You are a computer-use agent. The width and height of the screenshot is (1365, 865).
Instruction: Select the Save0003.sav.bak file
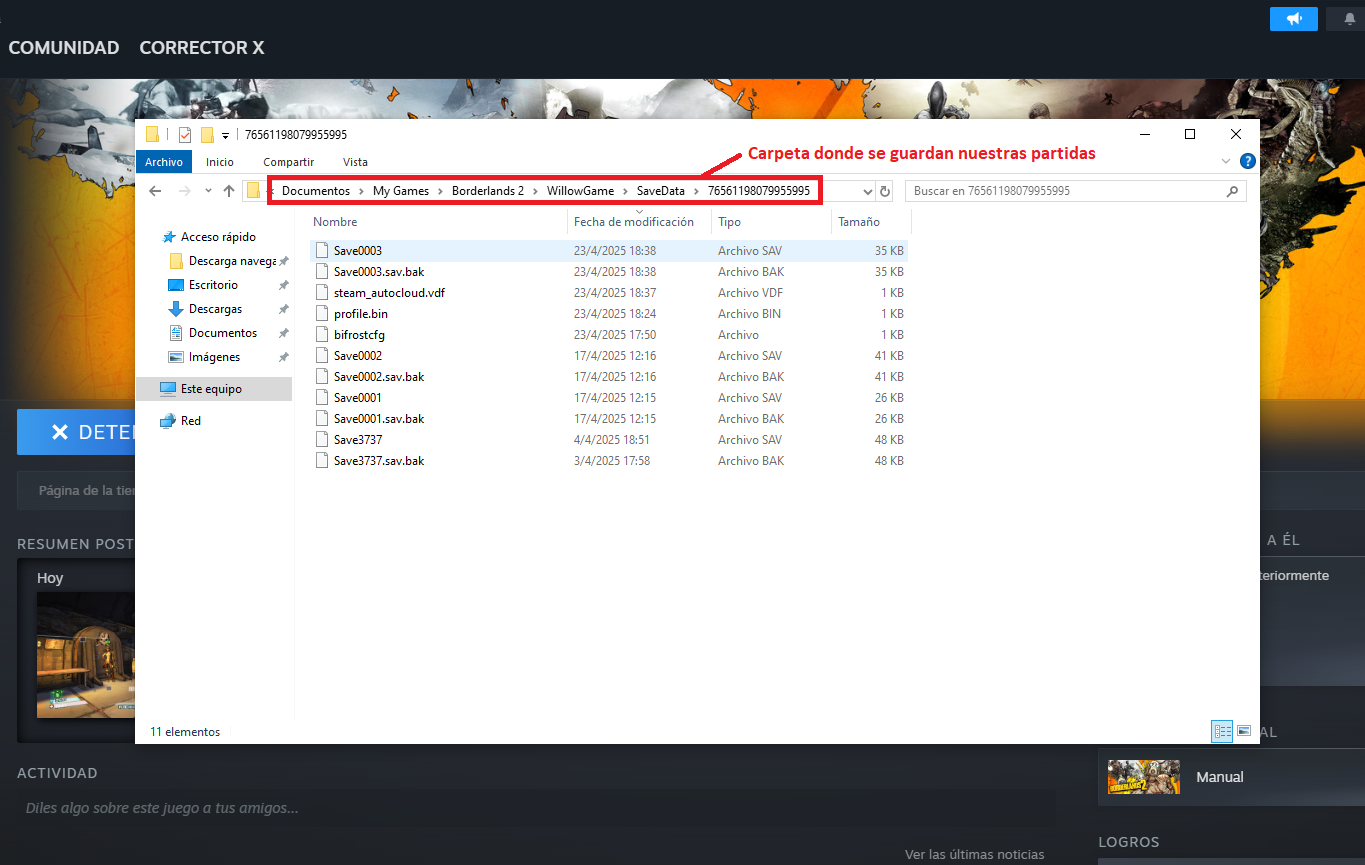[x=379, y=271]
